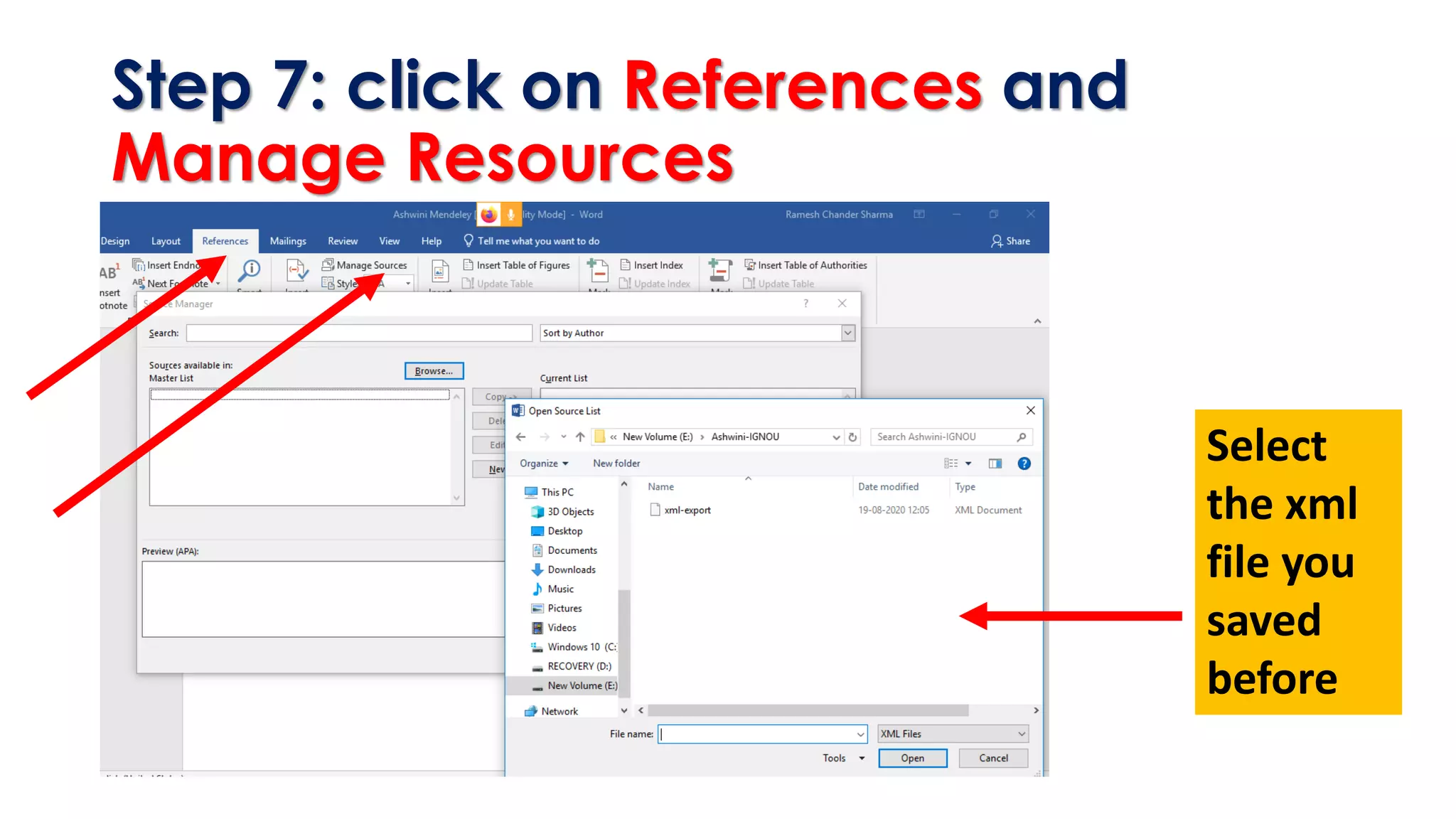This screenshot has width=1456, height=819.
Task: Open the Layout ribbon tab
Action: point(166,241)
